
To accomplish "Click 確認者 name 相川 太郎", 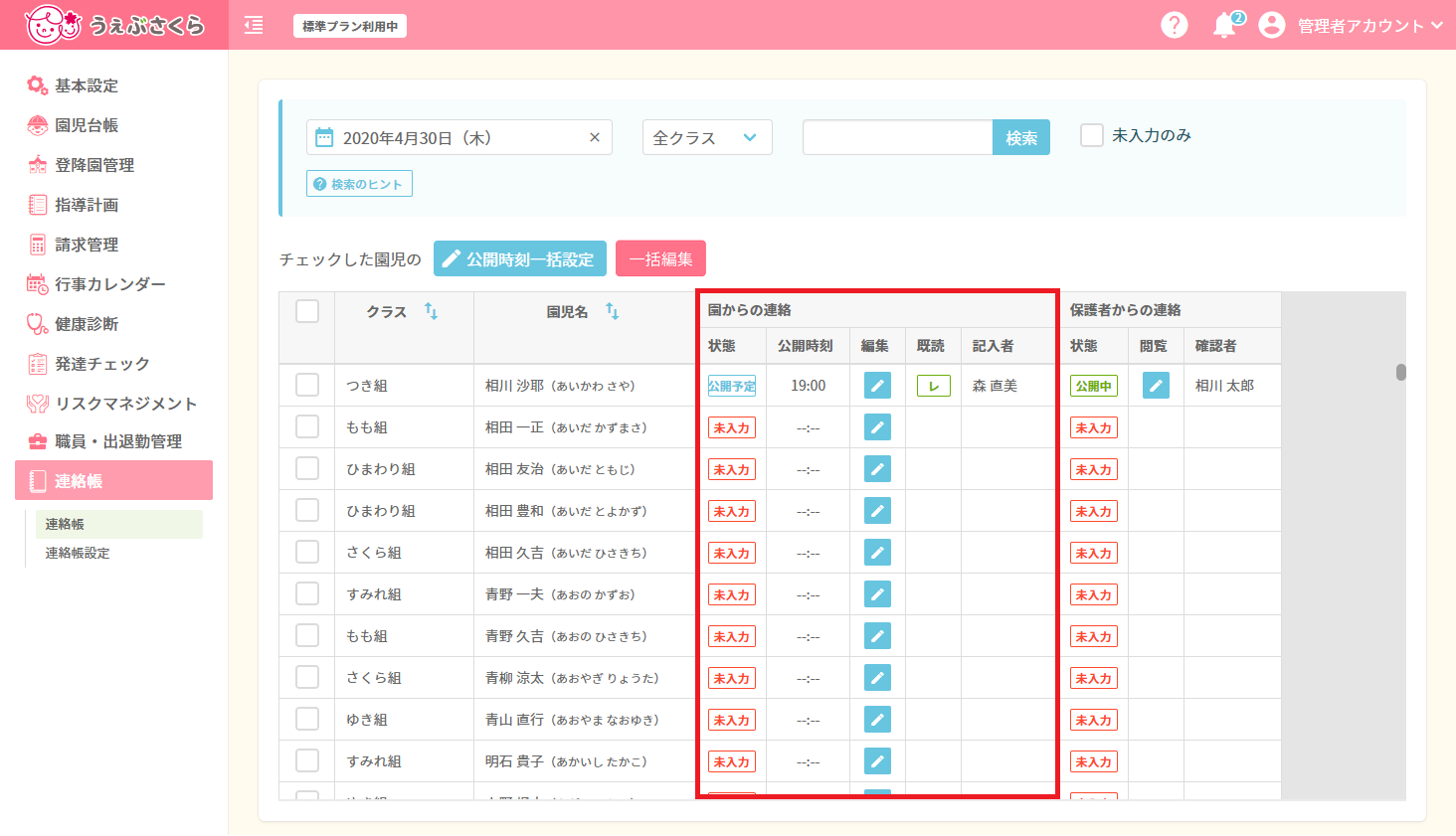I will click(x=1224, y=386).
